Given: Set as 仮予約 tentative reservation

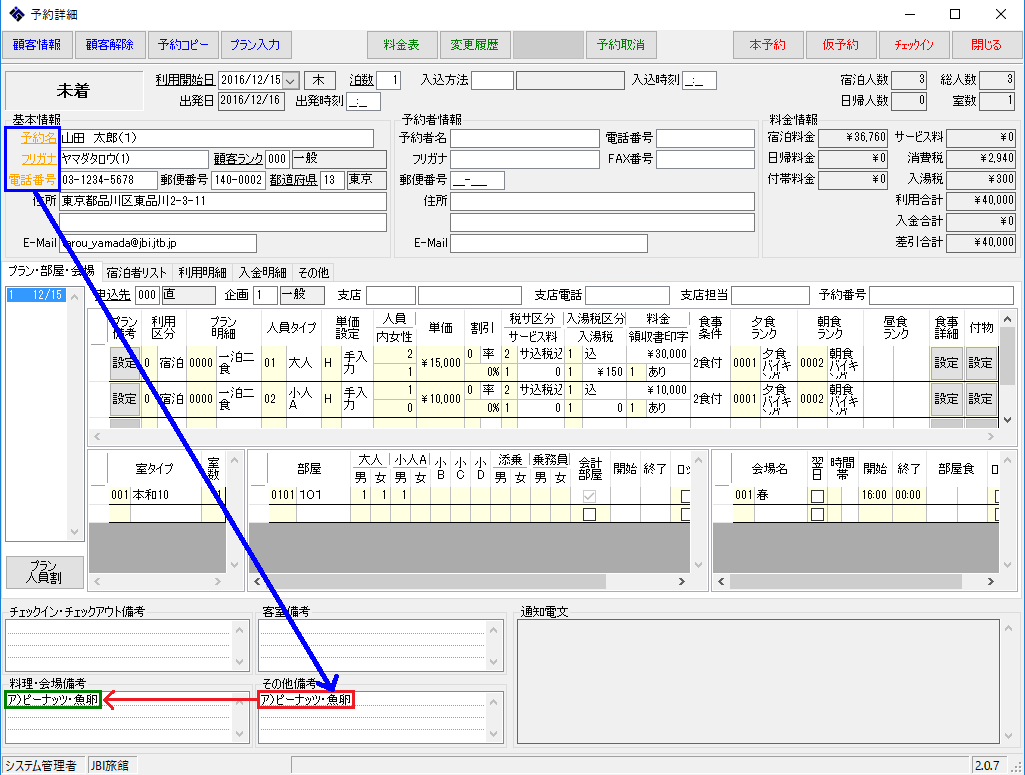Looking at the screenshot, I should (841, 45).
